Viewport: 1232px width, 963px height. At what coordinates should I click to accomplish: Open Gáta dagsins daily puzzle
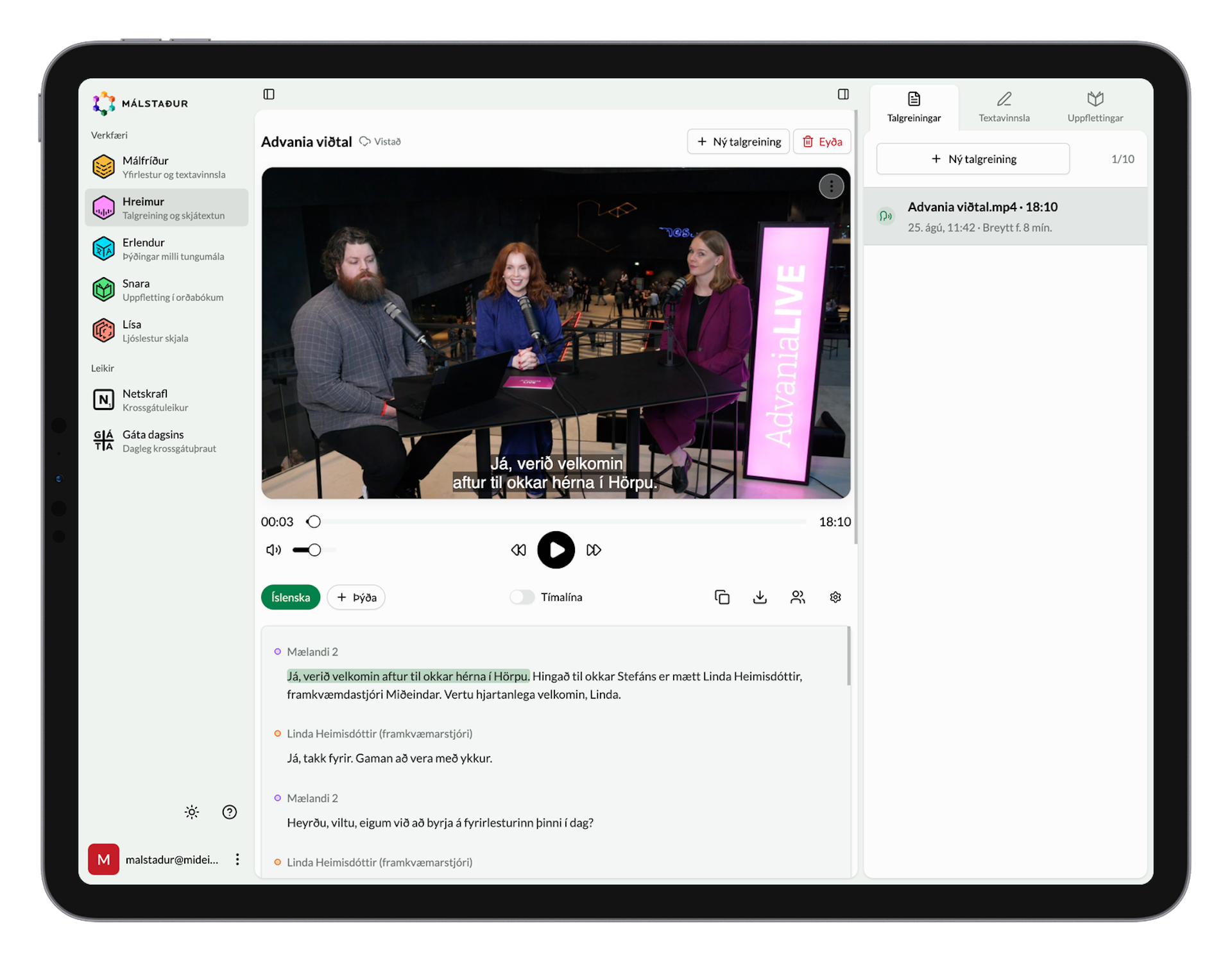click(166, 441)
